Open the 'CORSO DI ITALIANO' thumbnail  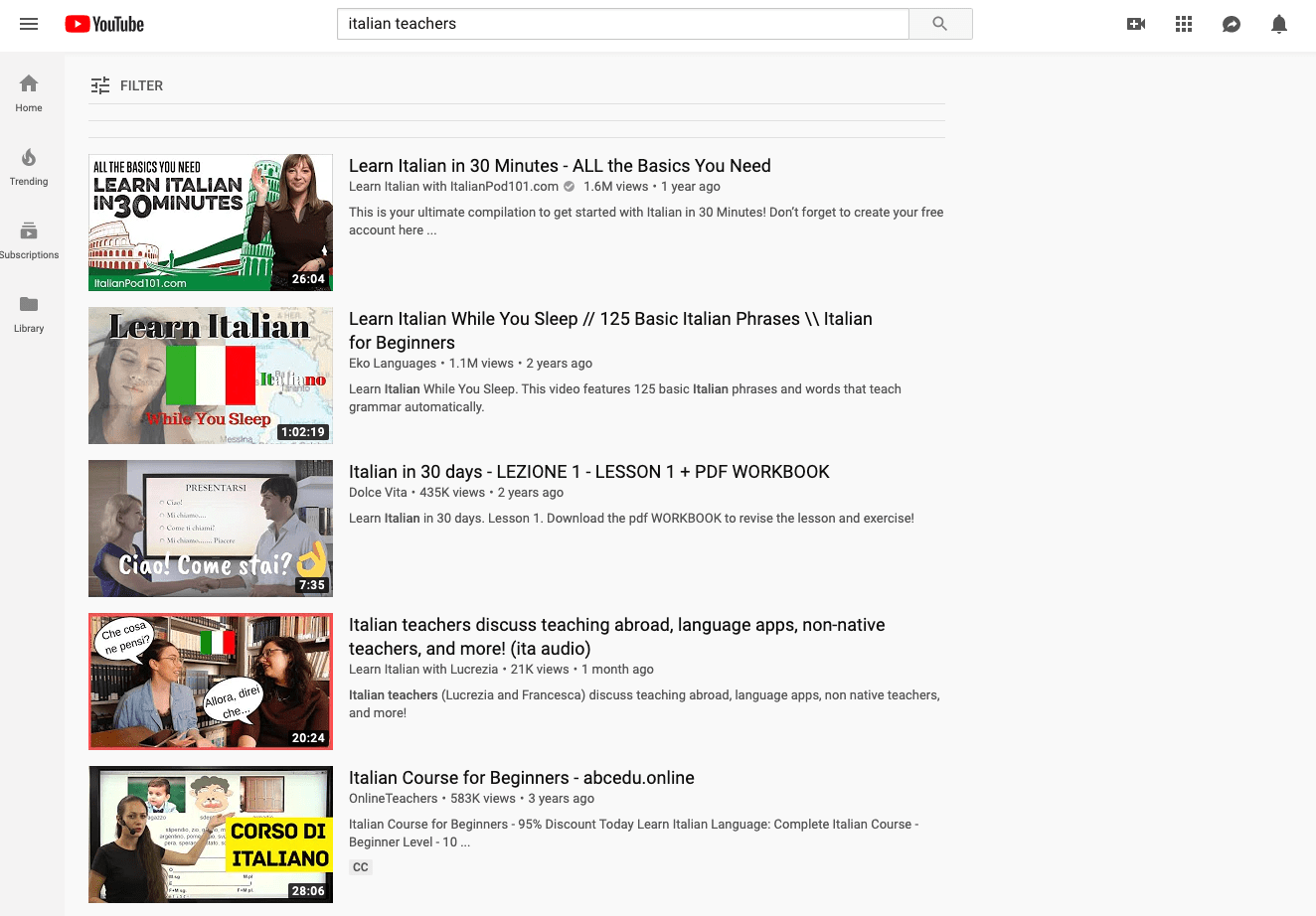click(x=211, y=835)
